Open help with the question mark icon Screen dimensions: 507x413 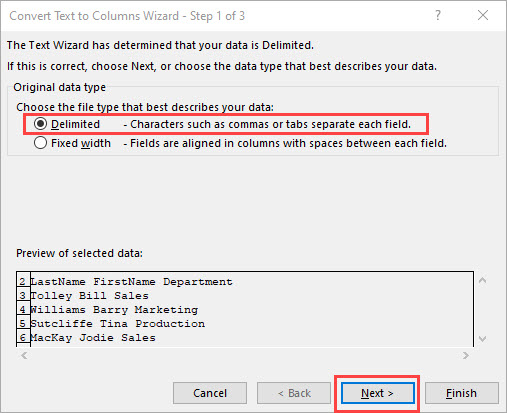438,15
